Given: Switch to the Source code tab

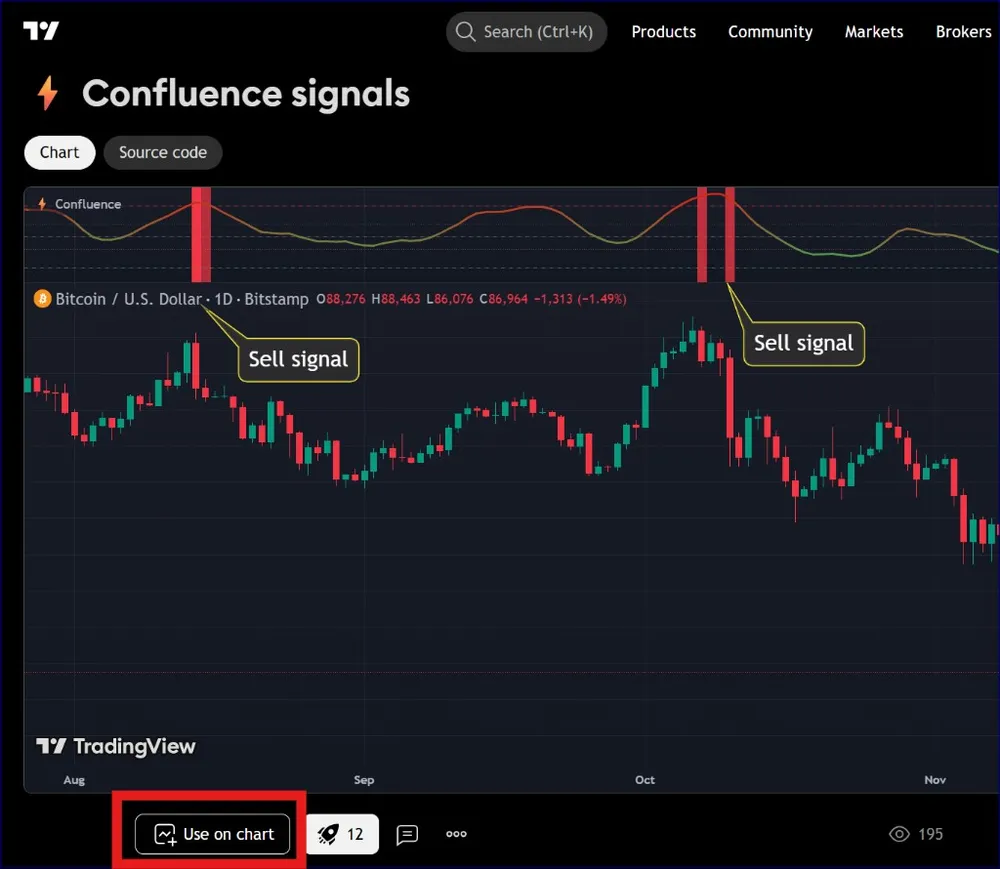Looking at the screenshot, I should point(162,152).
